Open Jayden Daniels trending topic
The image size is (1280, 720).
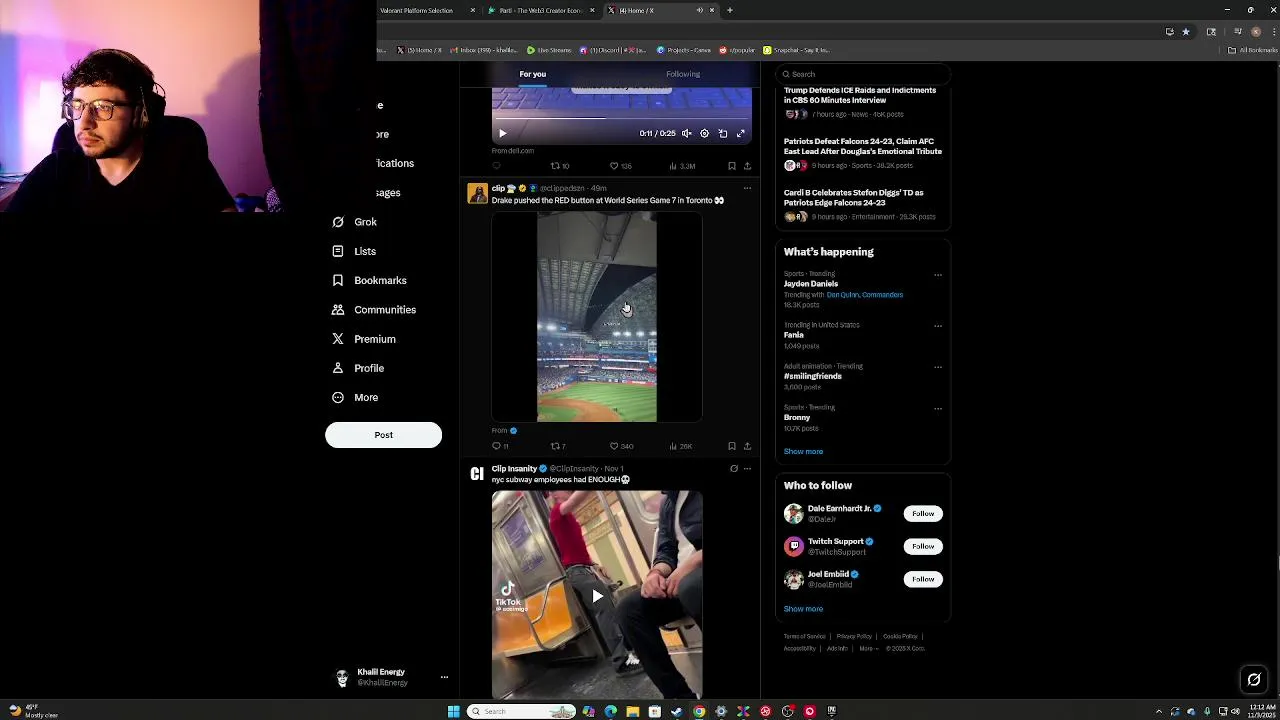(x=811, y=284)
